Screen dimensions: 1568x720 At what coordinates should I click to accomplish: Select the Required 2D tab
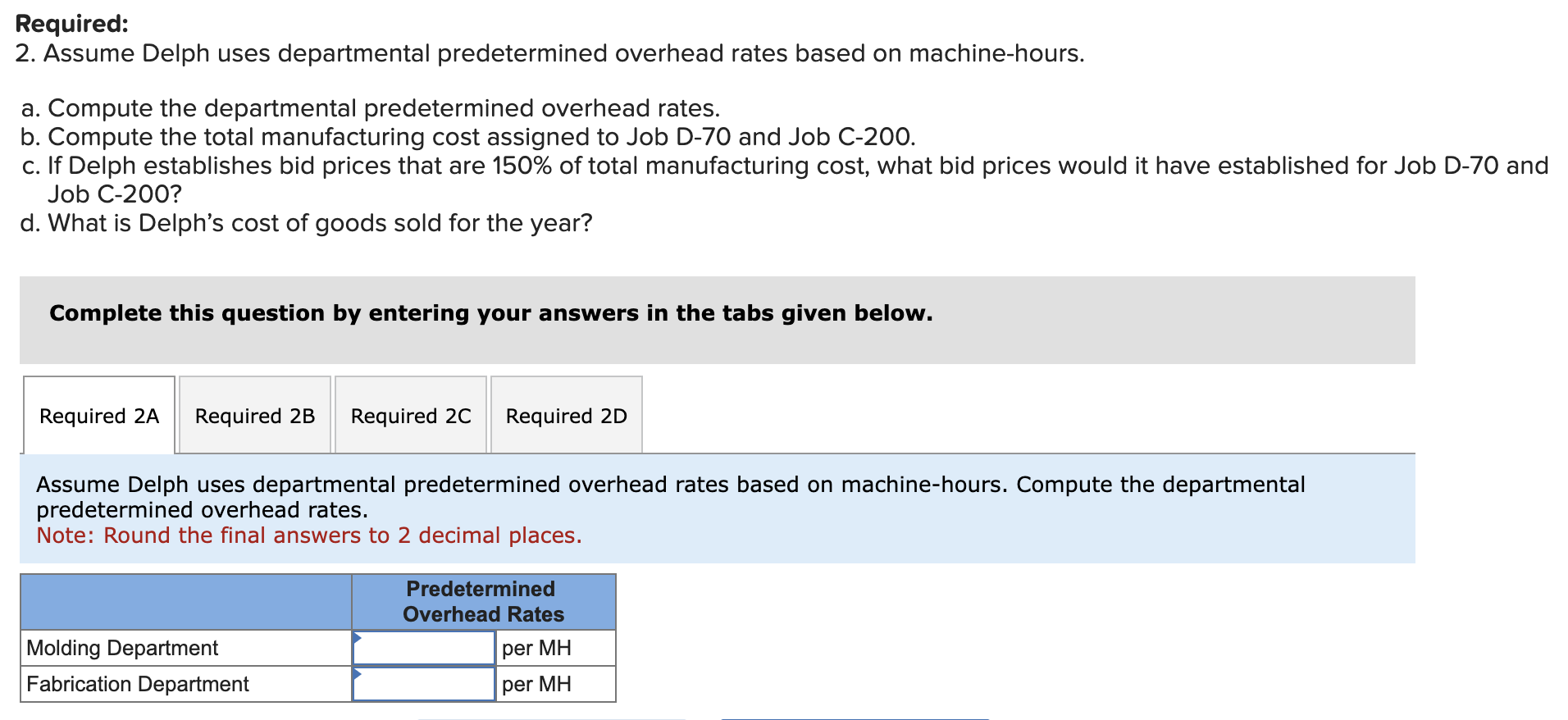[x=565, y=415]
